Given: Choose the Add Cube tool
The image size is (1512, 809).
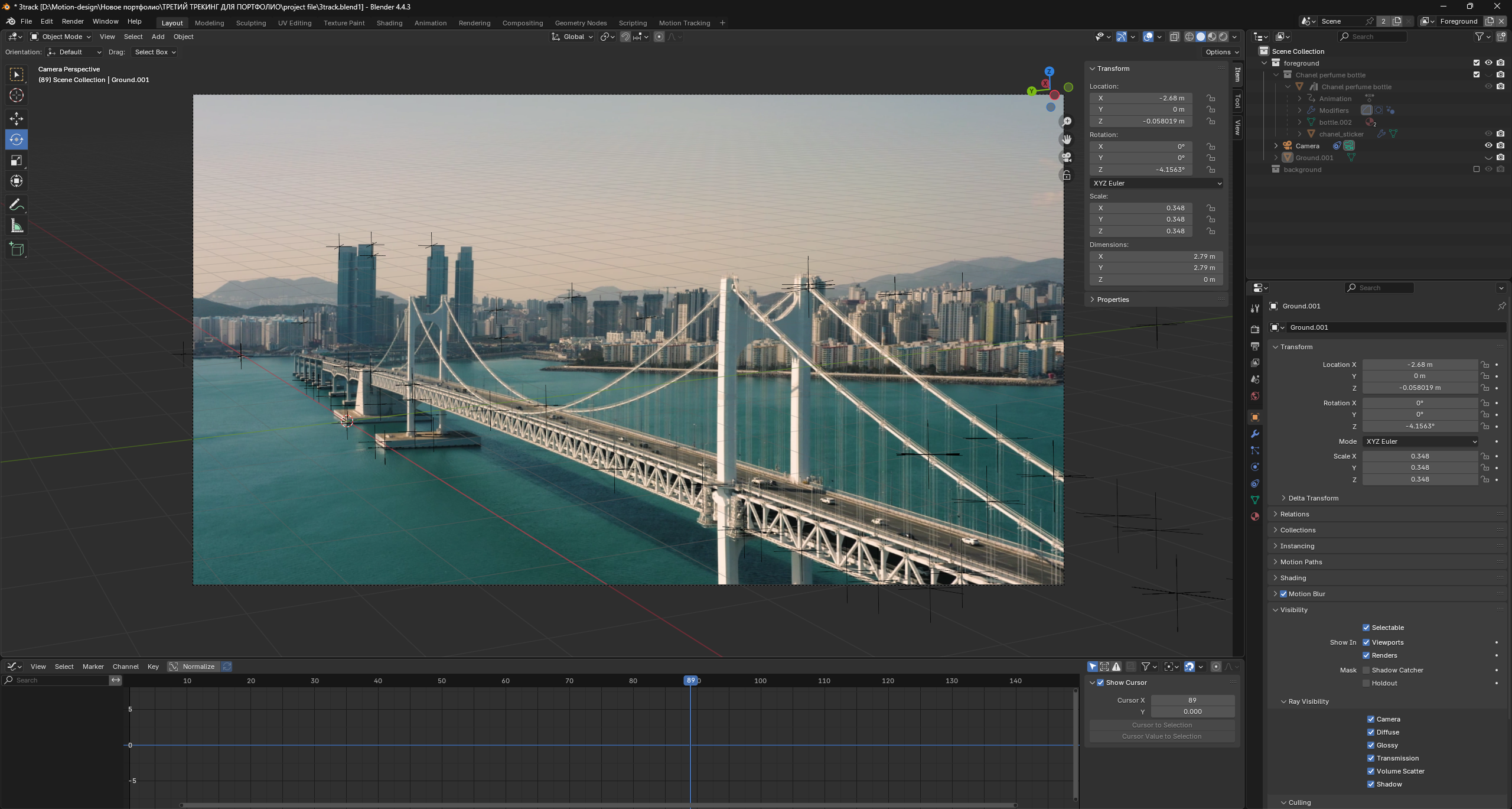Looking at the screenshot, I should (17, 249).
